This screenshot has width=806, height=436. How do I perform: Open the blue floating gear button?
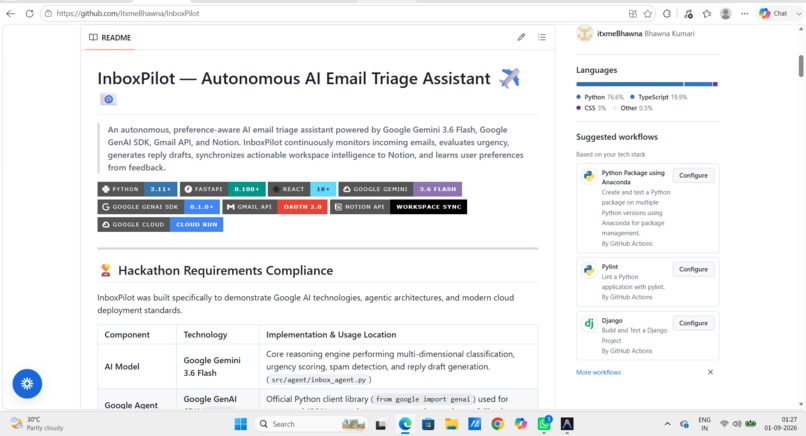click(27, 384)
